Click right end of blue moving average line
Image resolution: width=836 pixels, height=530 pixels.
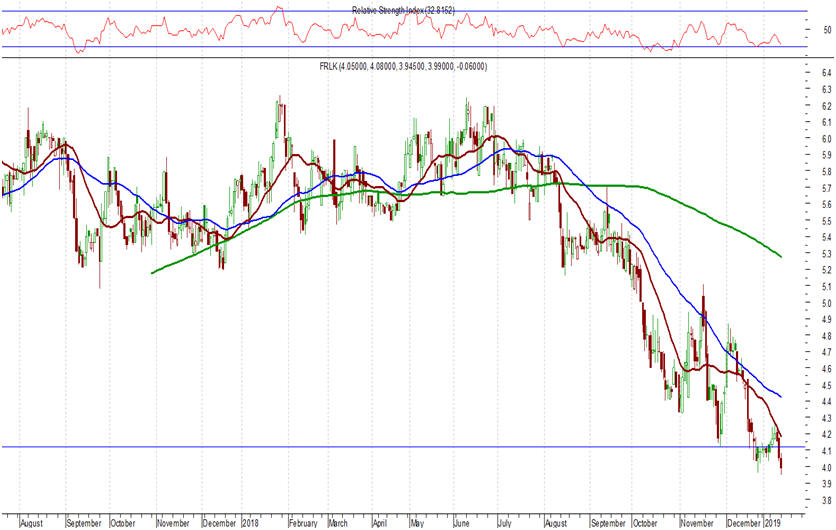click(x=780, y=397)
